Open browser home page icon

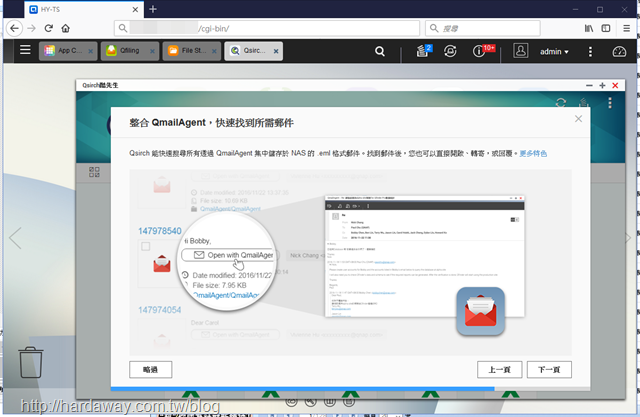point(65,28)
